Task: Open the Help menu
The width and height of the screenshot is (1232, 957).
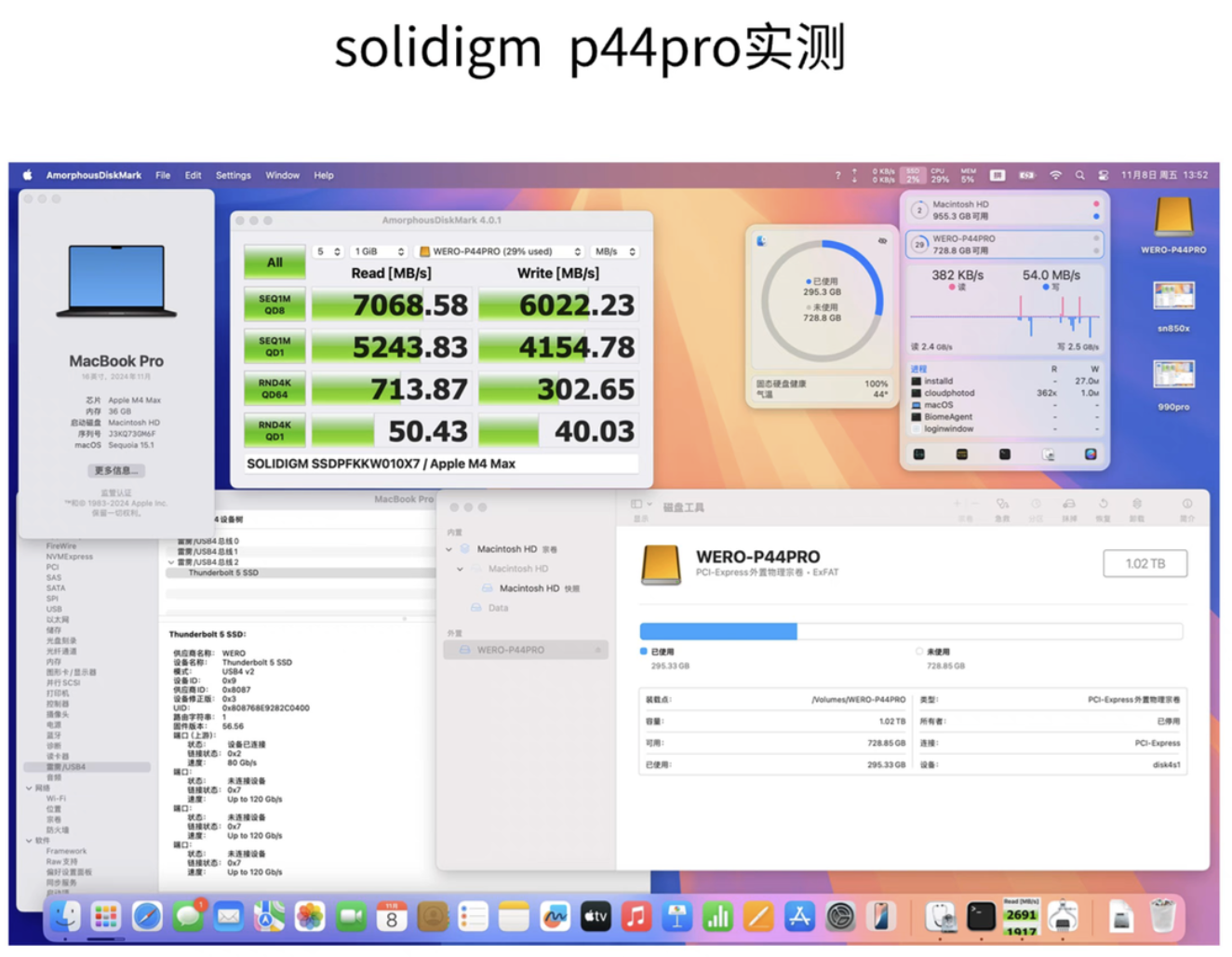Action: 324,175
